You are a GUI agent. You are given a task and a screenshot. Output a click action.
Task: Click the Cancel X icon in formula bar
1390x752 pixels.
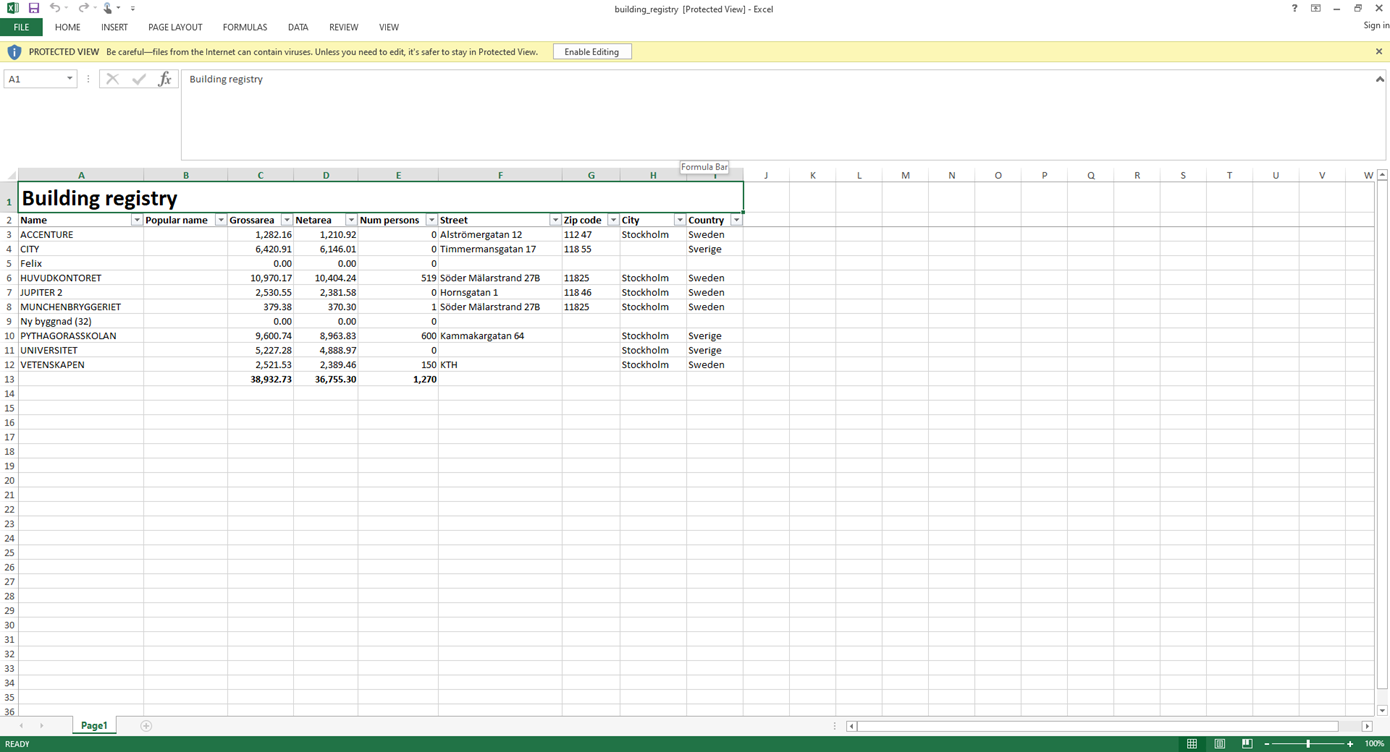112,79
